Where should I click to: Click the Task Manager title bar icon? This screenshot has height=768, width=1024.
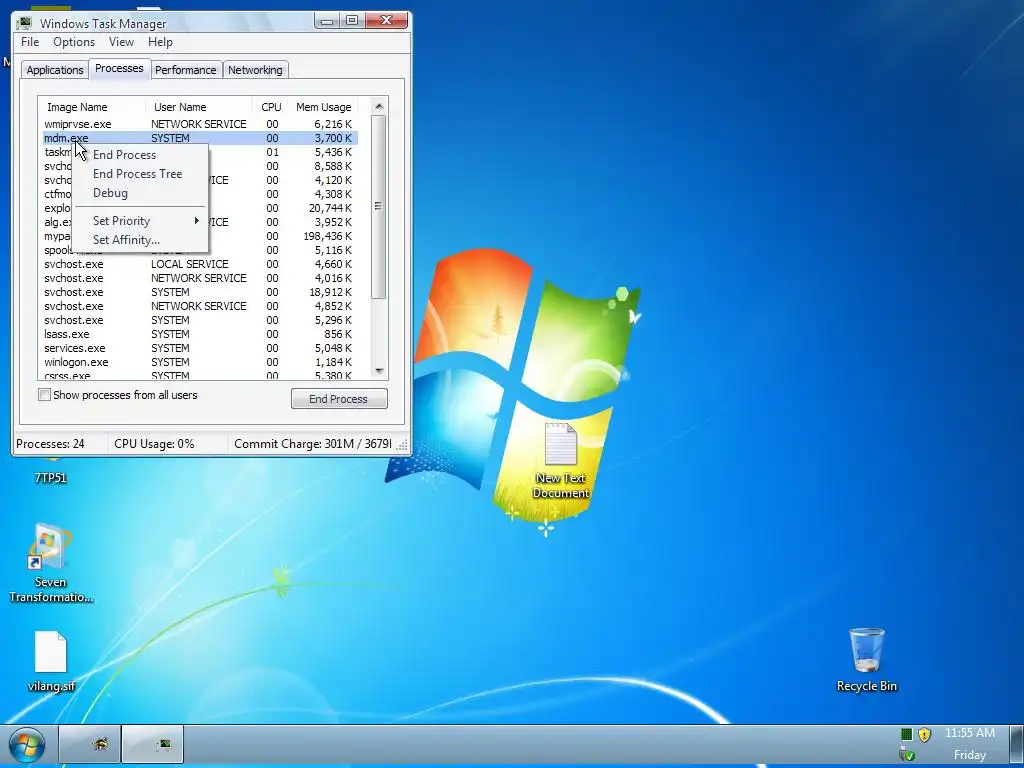[25, 23]
